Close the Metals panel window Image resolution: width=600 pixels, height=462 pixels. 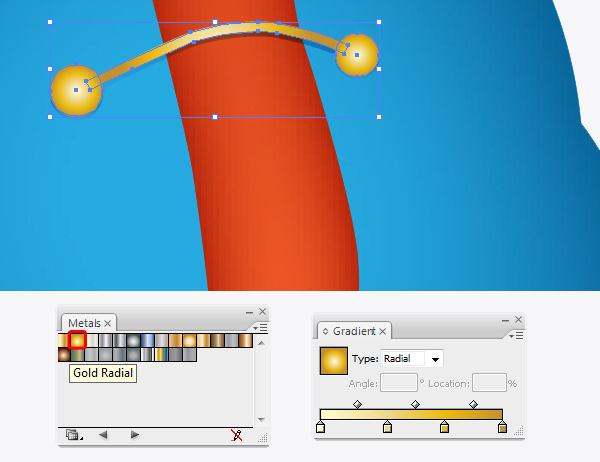pos(262,312)
